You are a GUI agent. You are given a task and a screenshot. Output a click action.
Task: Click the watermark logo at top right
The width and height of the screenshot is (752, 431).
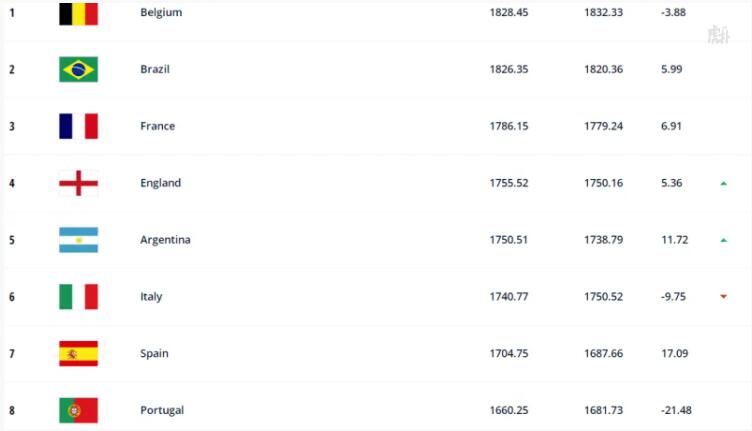click(x=718, y=35)
